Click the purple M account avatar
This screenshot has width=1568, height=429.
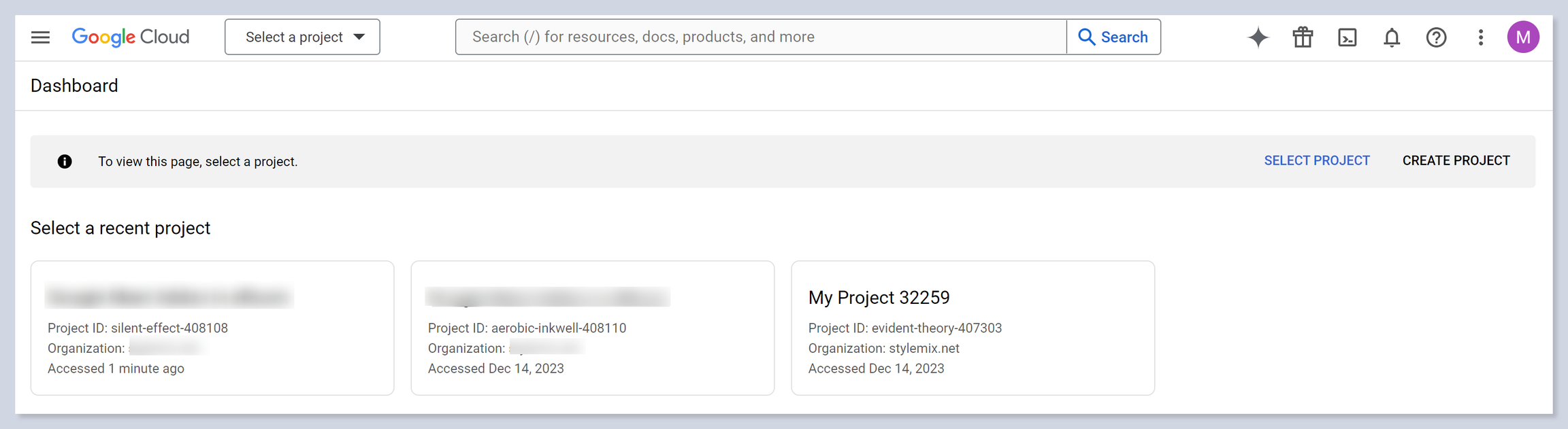click(x=1523, y=37)
